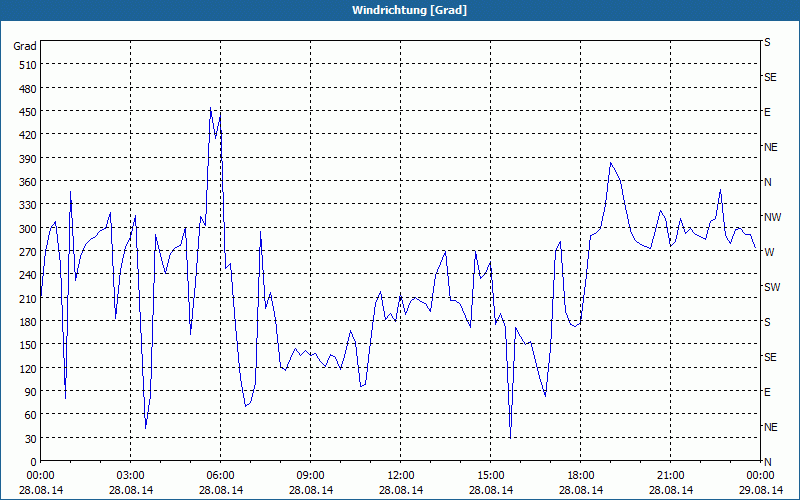The image size is (800, 500).
Task: Click the 28.08.14 date under 15:00
Action: (490, 491)
